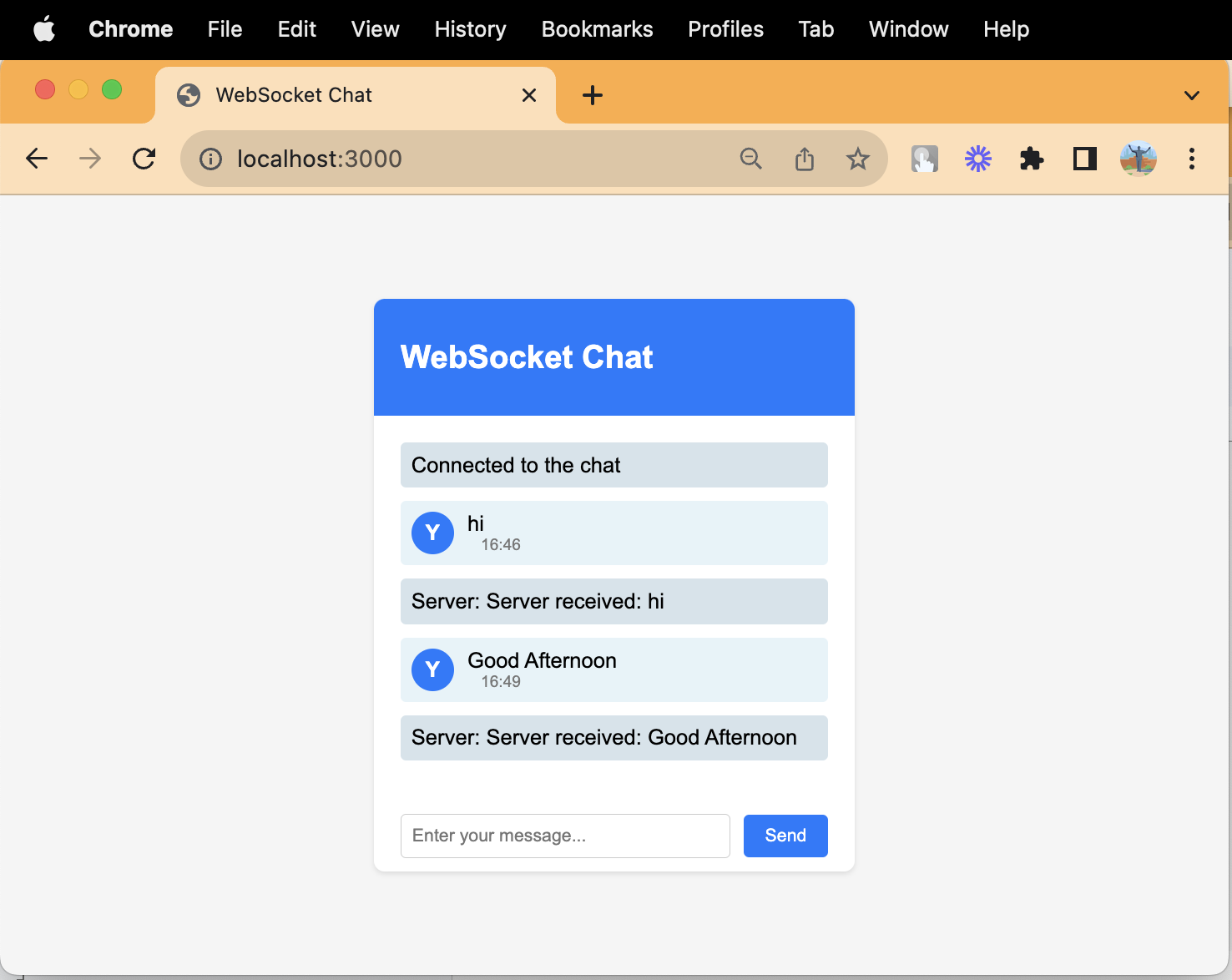This screenshot has width=1232, height=980.
Task: Open the Extensions puzzle menu
Action: 1032,159
